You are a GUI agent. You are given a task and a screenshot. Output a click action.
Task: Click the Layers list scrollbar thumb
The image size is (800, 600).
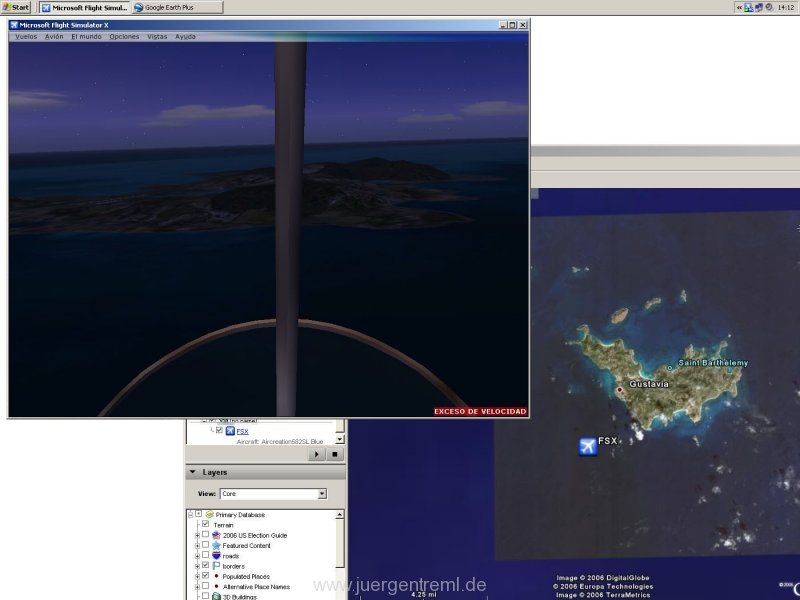coord(340,543)
